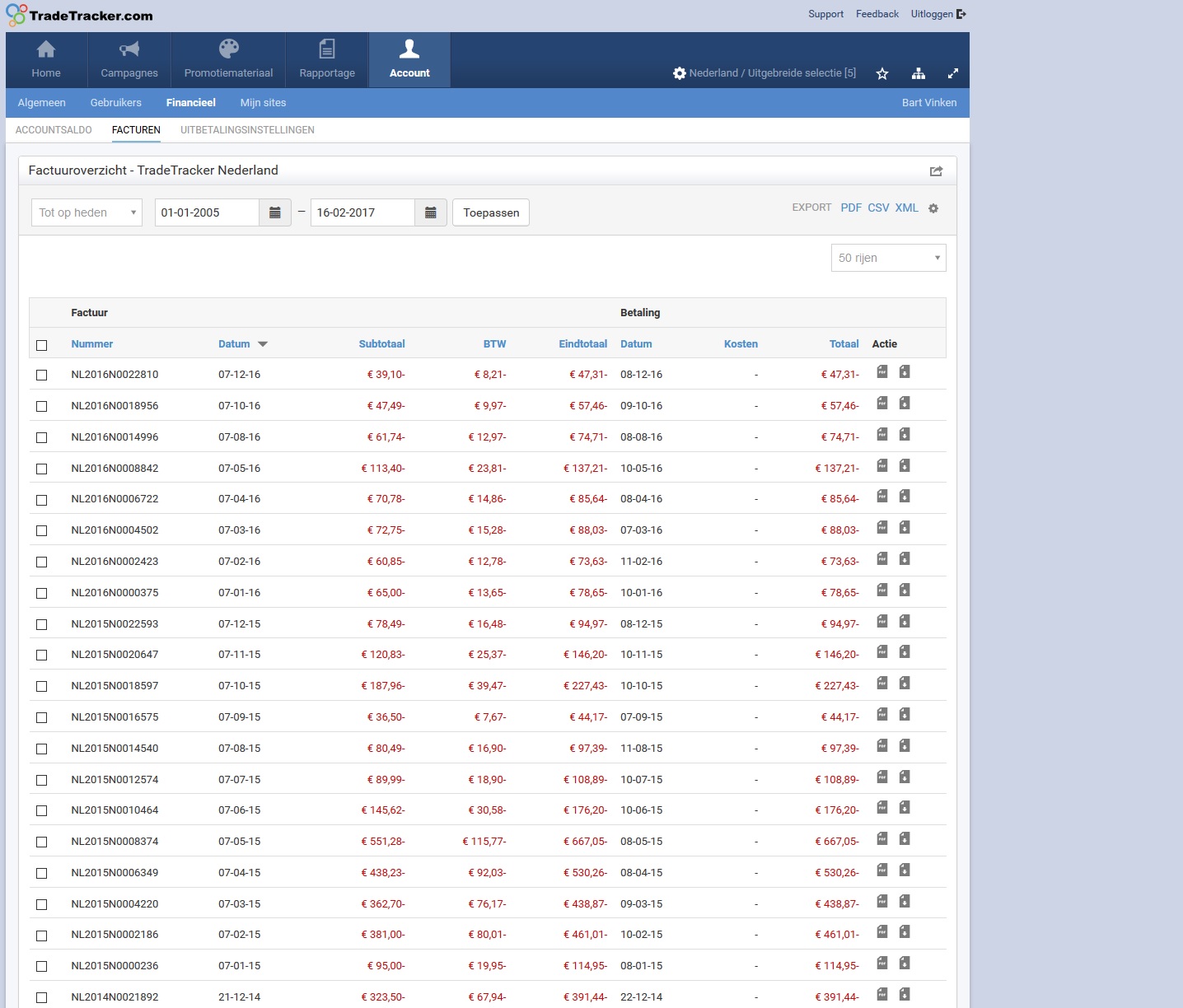The image size is (1183, 1008).
Task: Download invoice NL2016N0006722 file
Action: click(905, 497)
